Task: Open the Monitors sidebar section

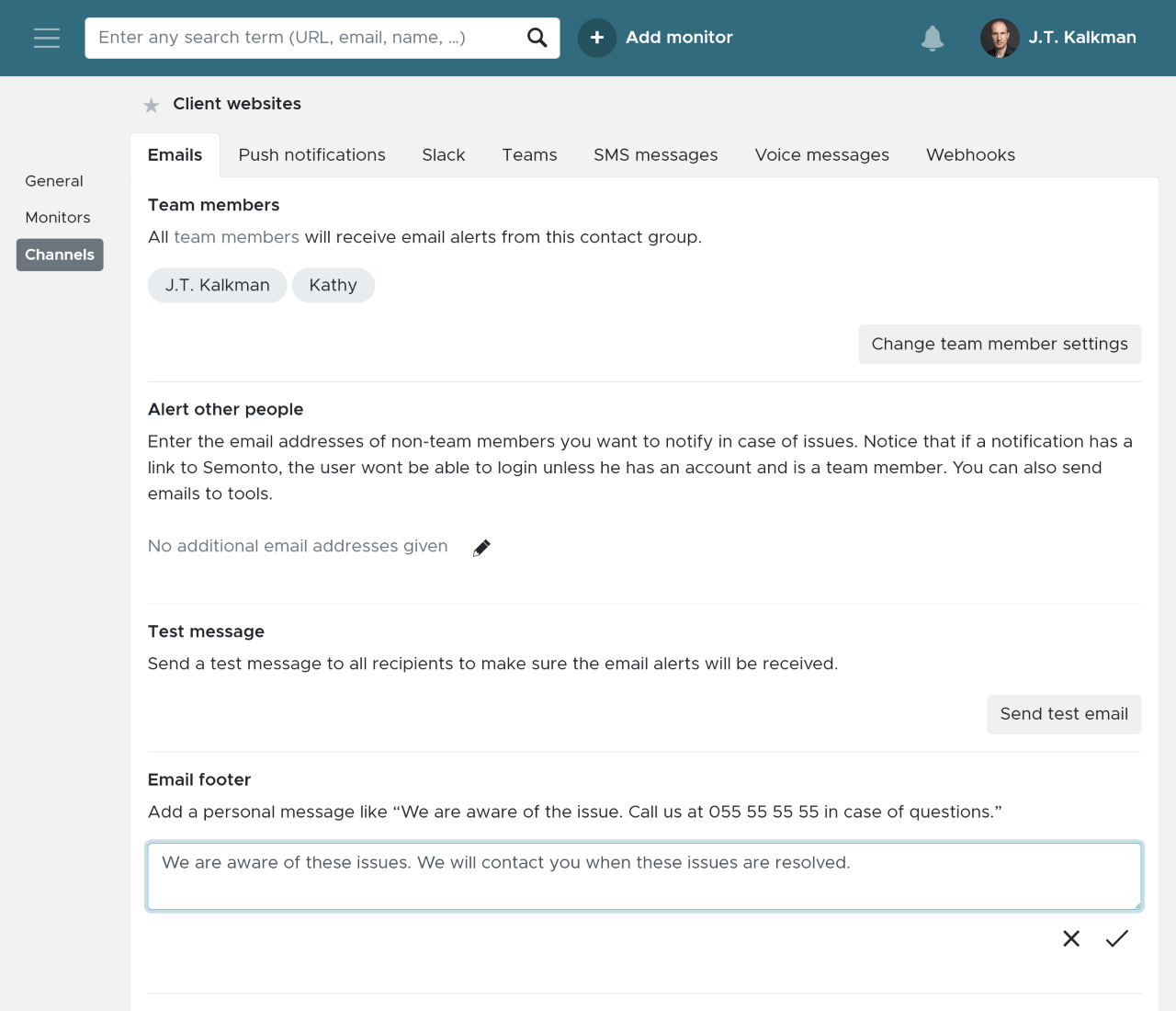Action: (x=58, y=218)
